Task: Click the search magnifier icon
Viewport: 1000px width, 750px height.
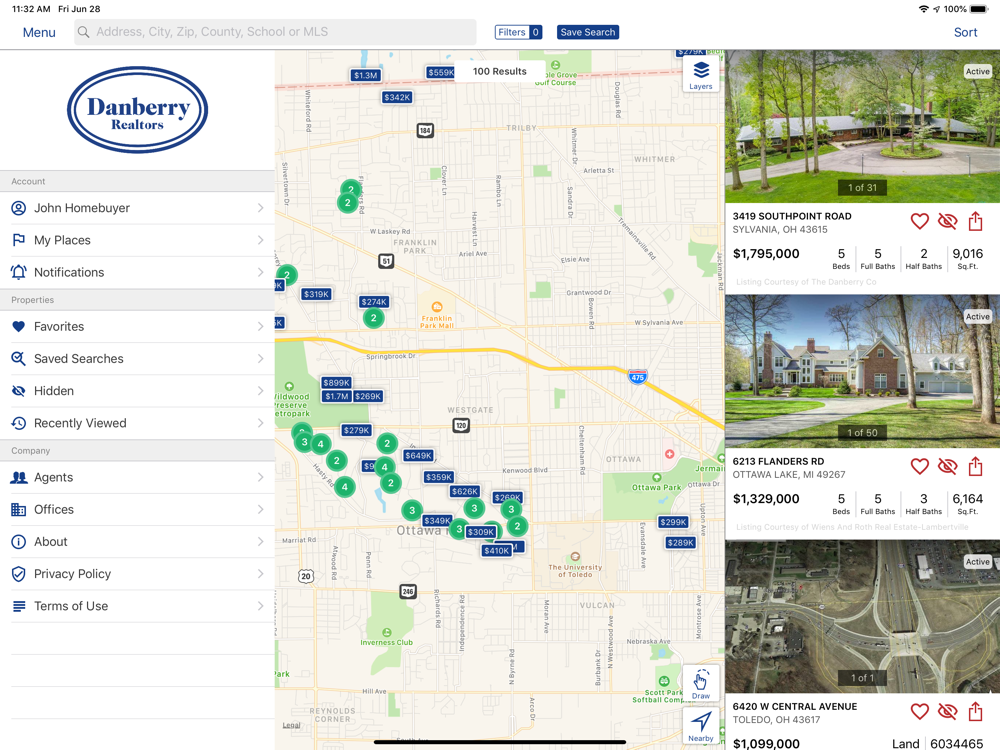Action: tap(83, 32)
